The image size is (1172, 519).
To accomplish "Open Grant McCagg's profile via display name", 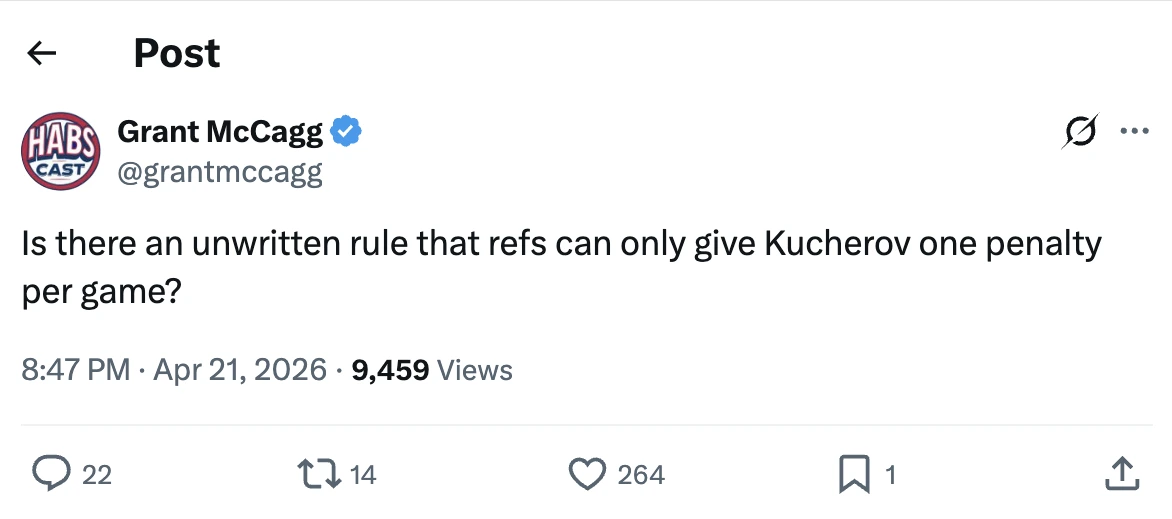I will [220, 131].
